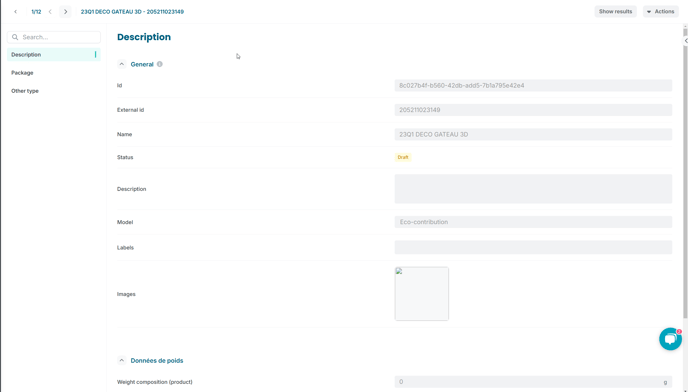Click the Draft status badge

pyautogui.click(x=403, y=157)
